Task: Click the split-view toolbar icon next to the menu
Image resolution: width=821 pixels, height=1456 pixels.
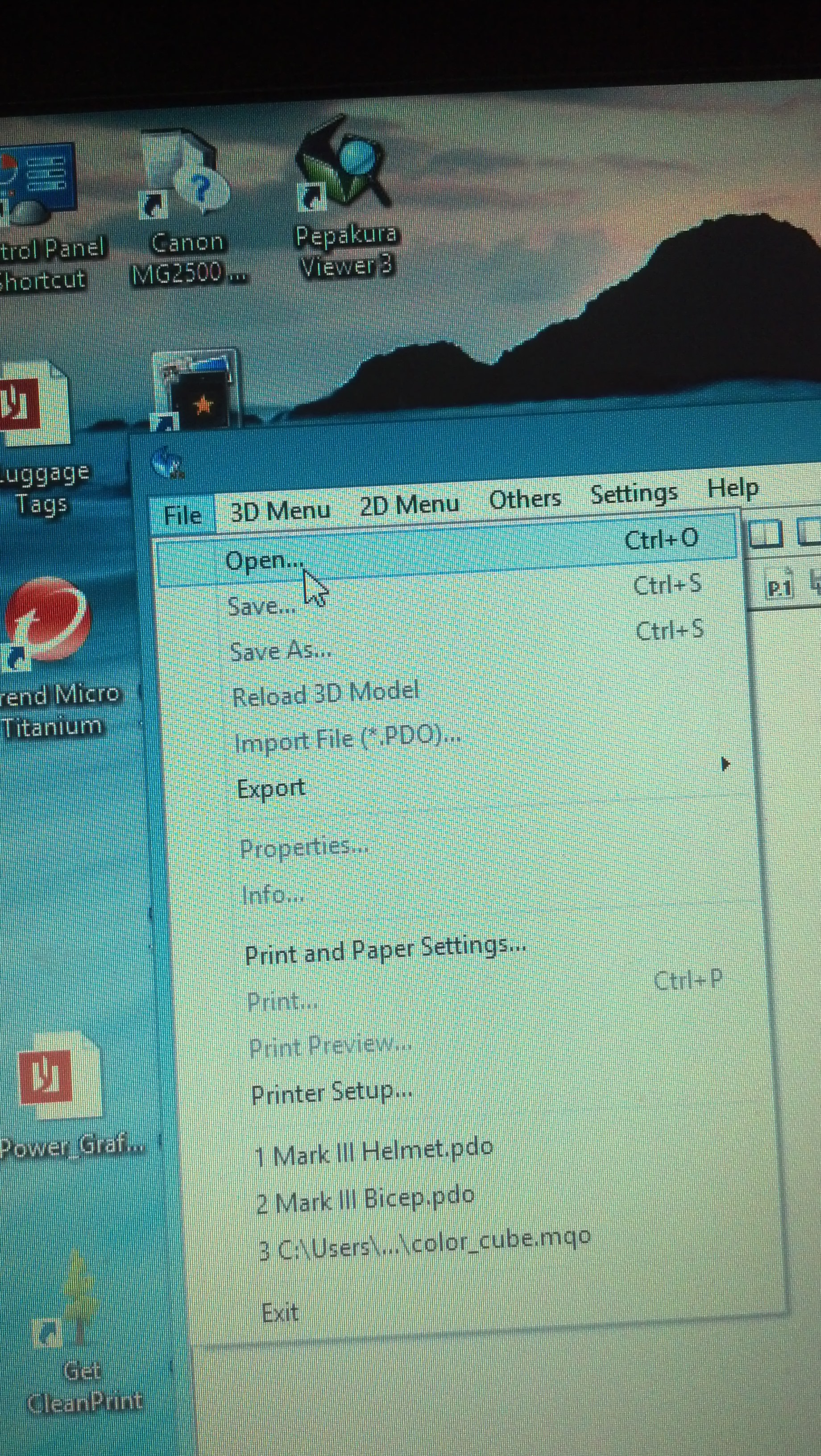Action: tap(766, 534)
